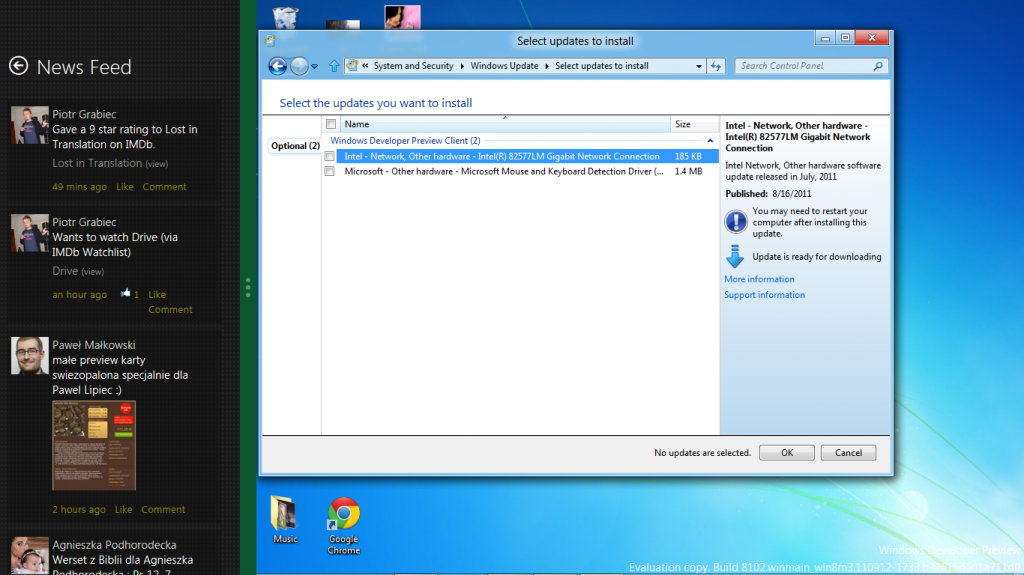Viewport: 1024px width, 575px height.
Task: Open Agnieszka Podhorodecka's profile picture
Action: point(29,555)
